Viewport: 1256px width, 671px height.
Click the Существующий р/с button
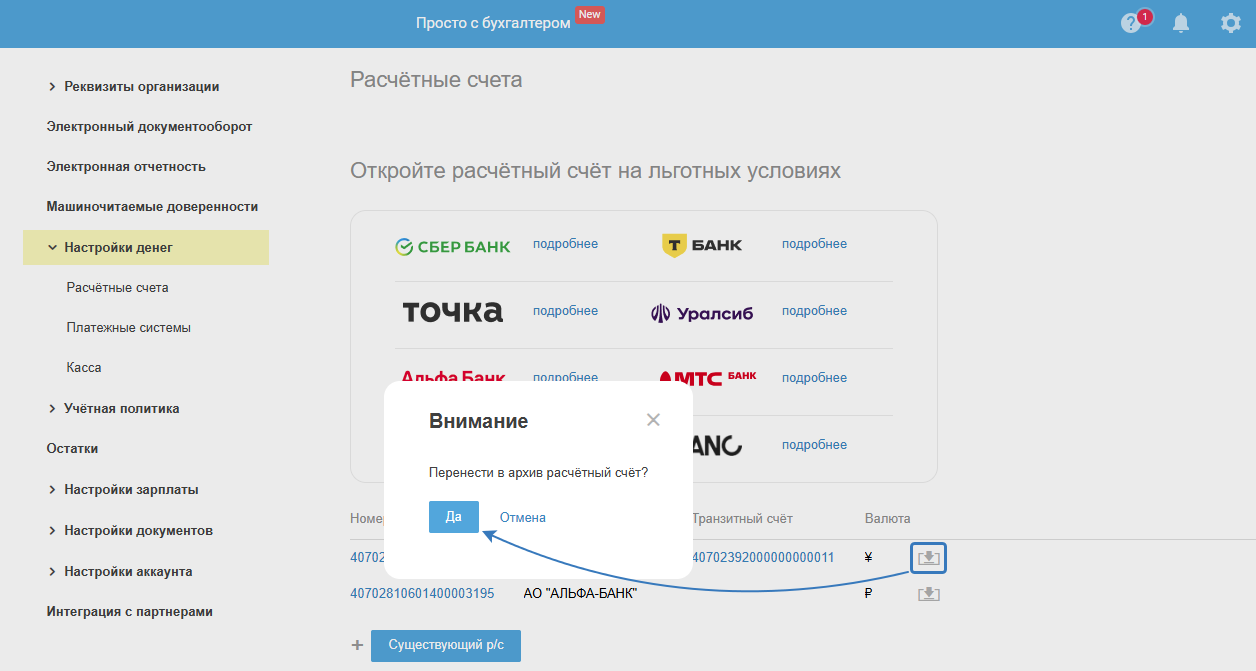pyautogui.click(x=446, y=645)
